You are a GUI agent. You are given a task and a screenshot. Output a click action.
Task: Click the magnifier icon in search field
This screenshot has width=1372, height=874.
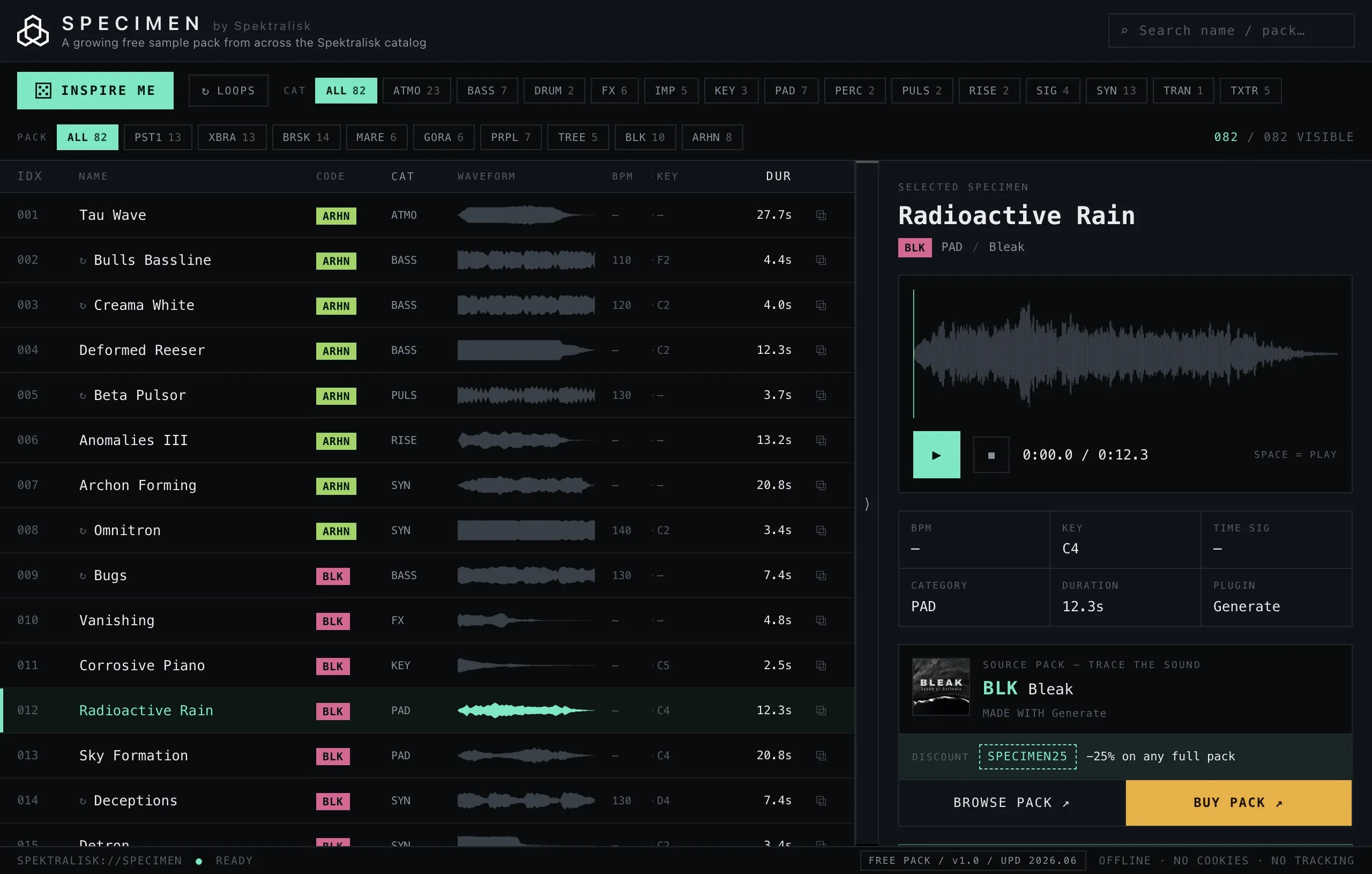pos(1124,31)
